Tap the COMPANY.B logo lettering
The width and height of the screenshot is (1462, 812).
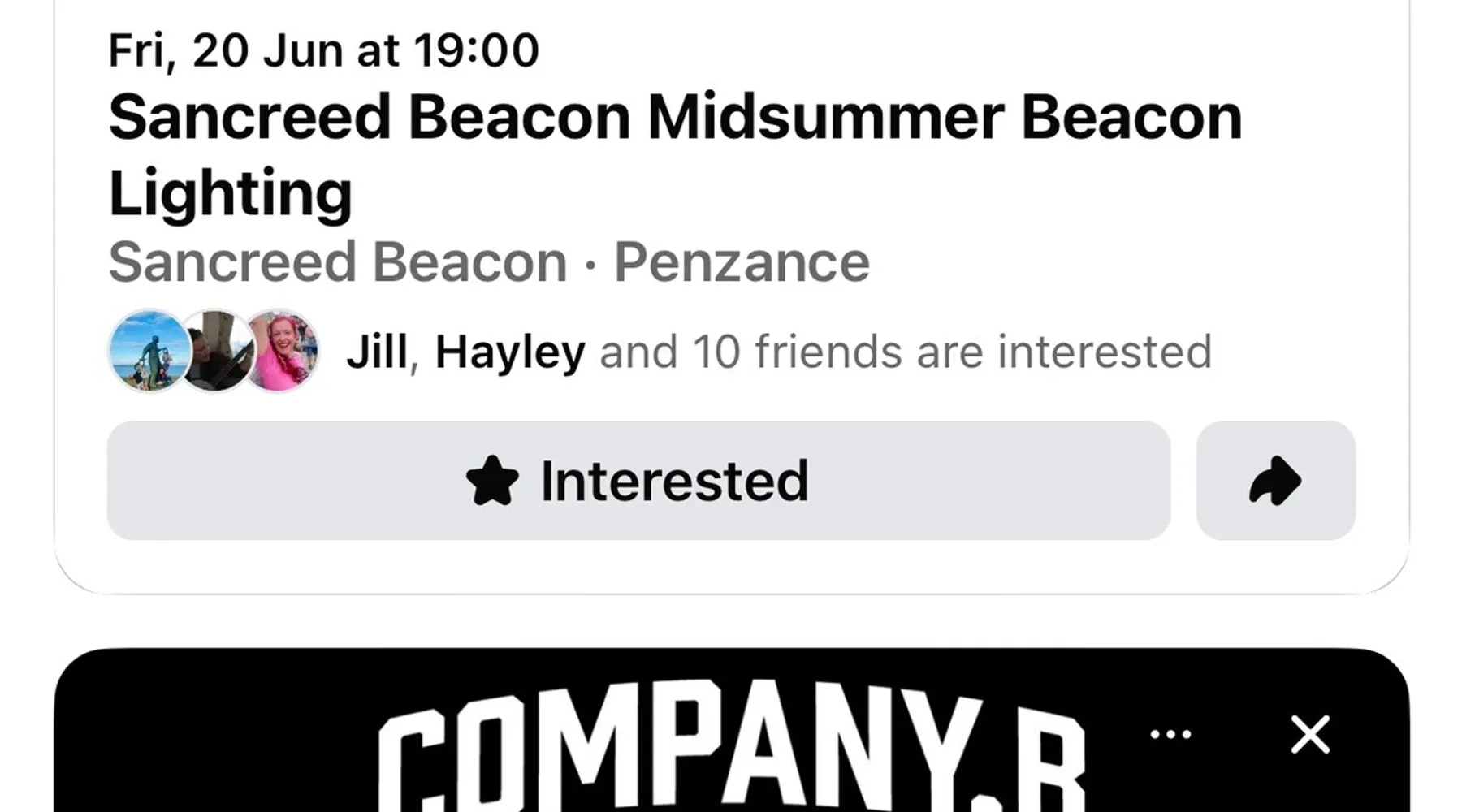(x=731, y=747)
